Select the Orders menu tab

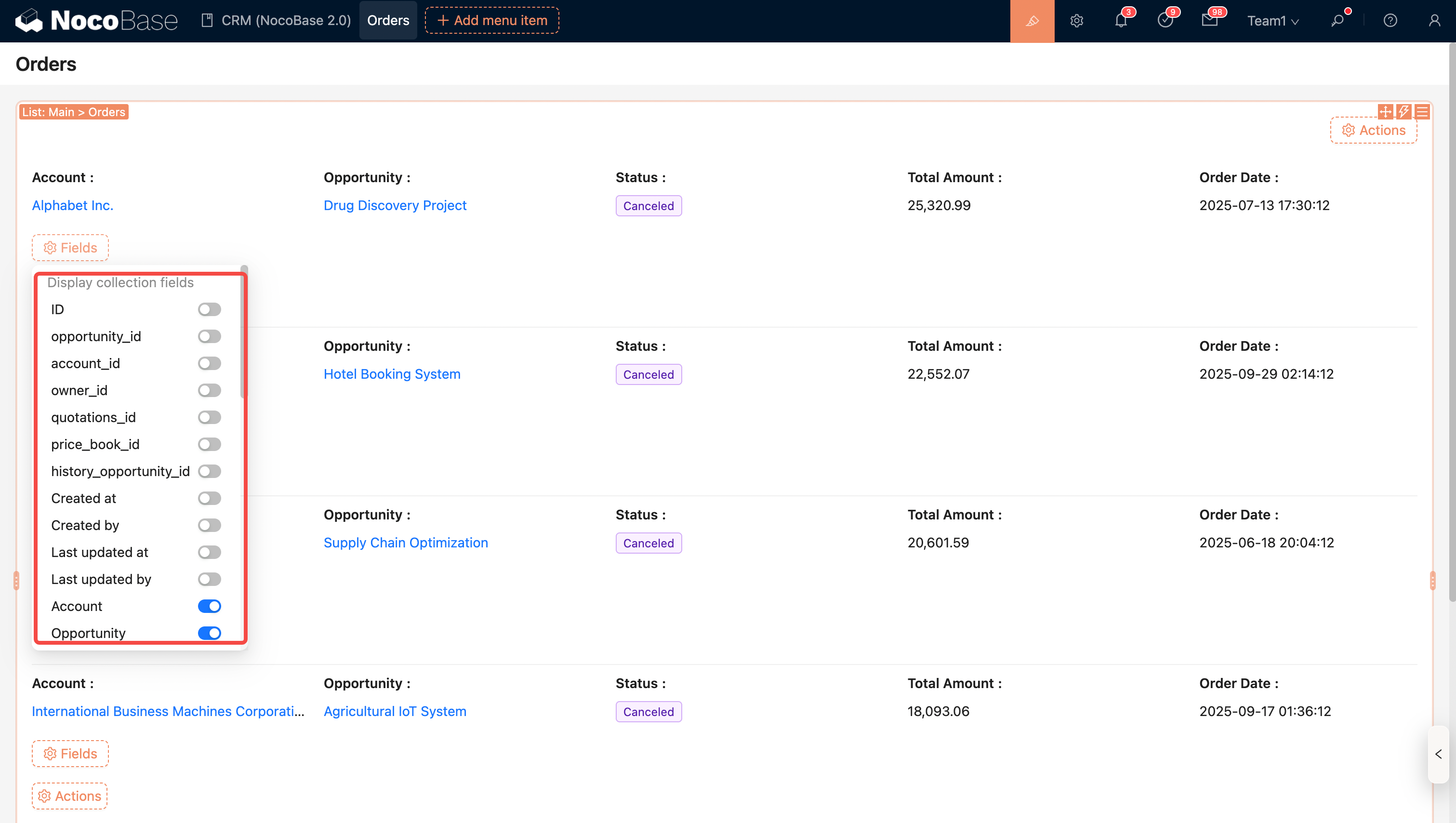pos(388,20)
